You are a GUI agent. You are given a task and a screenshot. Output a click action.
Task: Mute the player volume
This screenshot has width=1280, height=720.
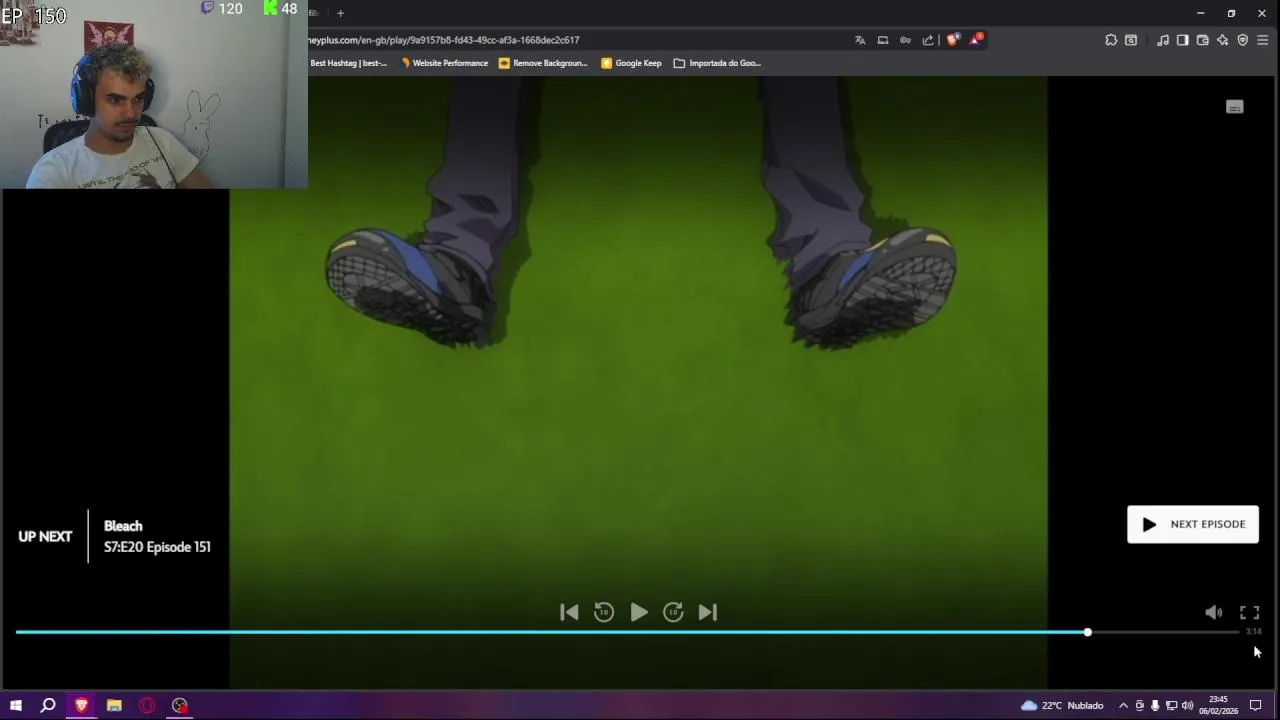tap(1213, 613)
